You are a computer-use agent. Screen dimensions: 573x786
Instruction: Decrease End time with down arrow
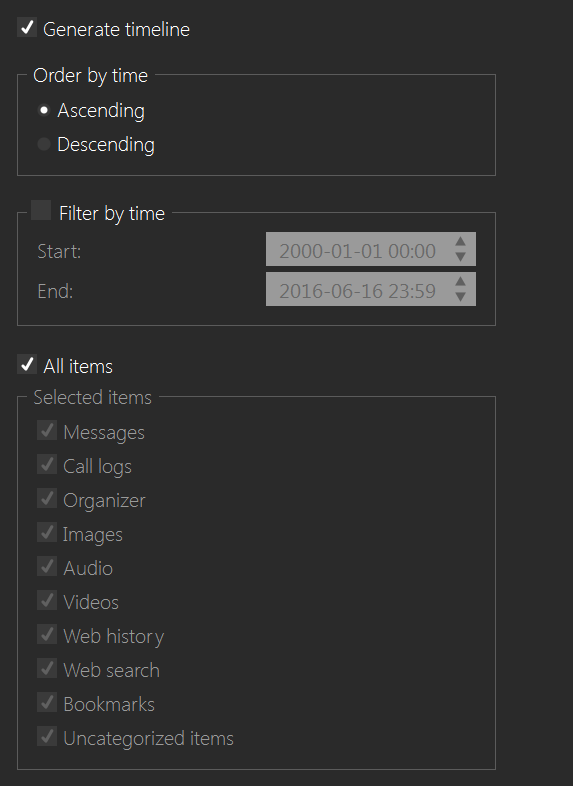coord(460,297)
